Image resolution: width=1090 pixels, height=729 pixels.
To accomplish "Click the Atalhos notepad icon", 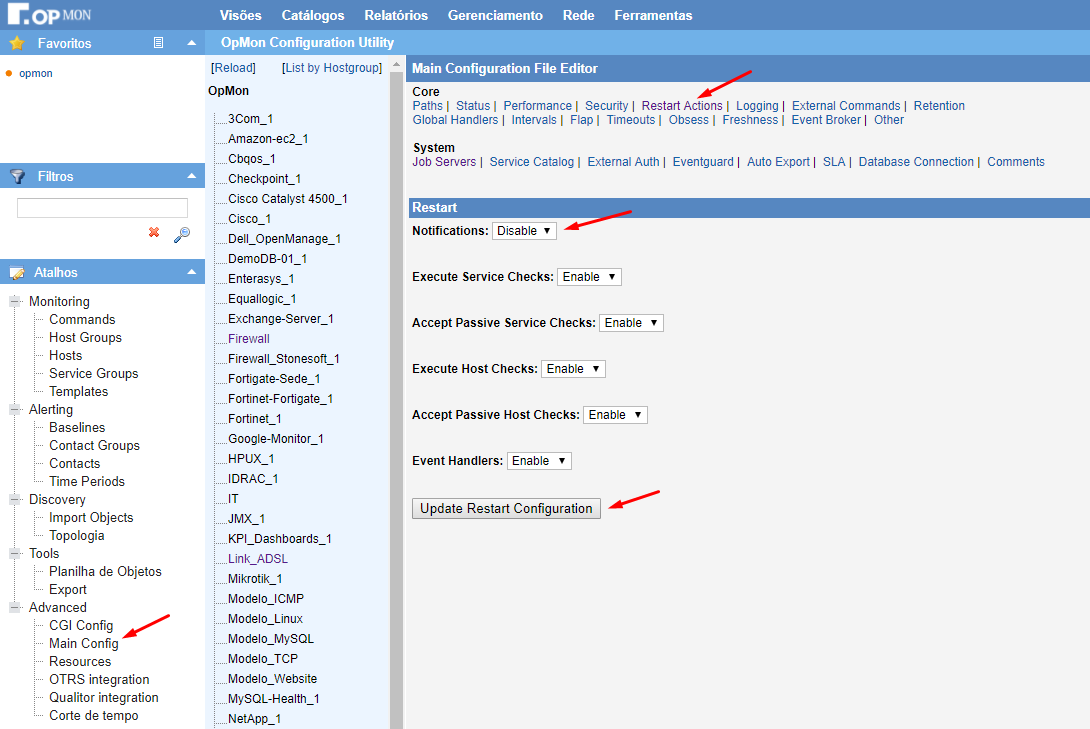I will [17, 272].
